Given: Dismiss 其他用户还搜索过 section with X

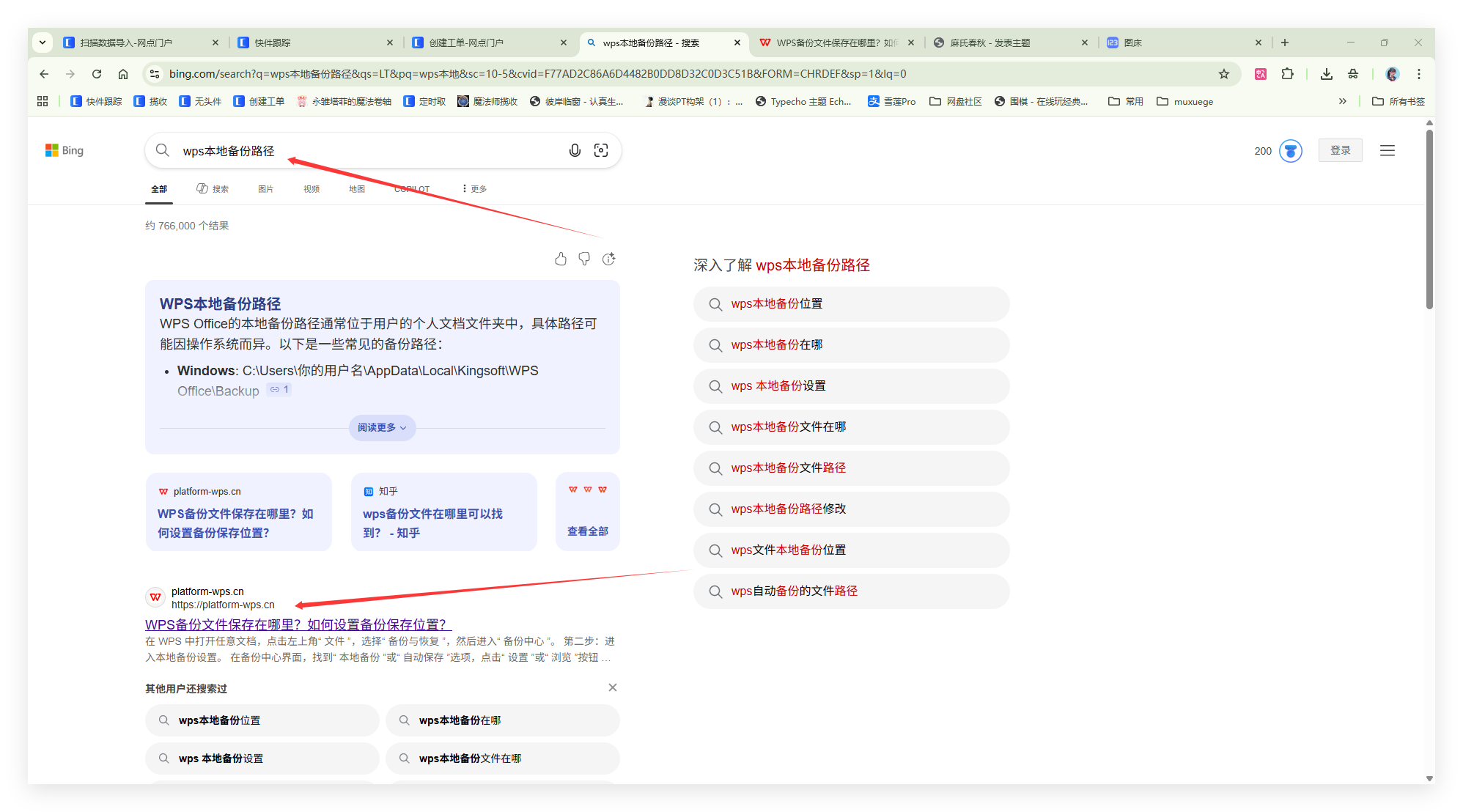Looking at the screenshot, I should (613, 687).
